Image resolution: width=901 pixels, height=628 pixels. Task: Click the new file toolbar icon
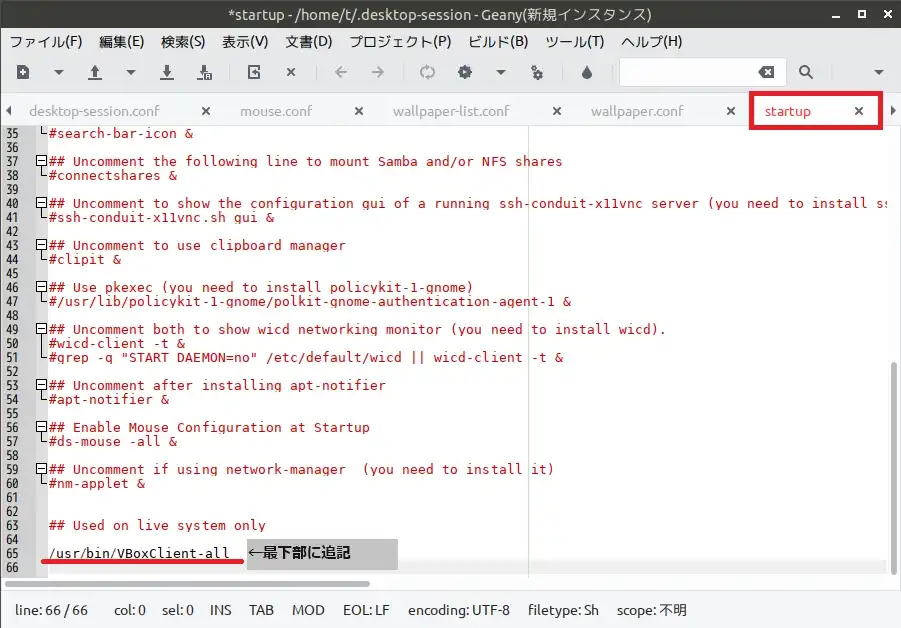23,72
